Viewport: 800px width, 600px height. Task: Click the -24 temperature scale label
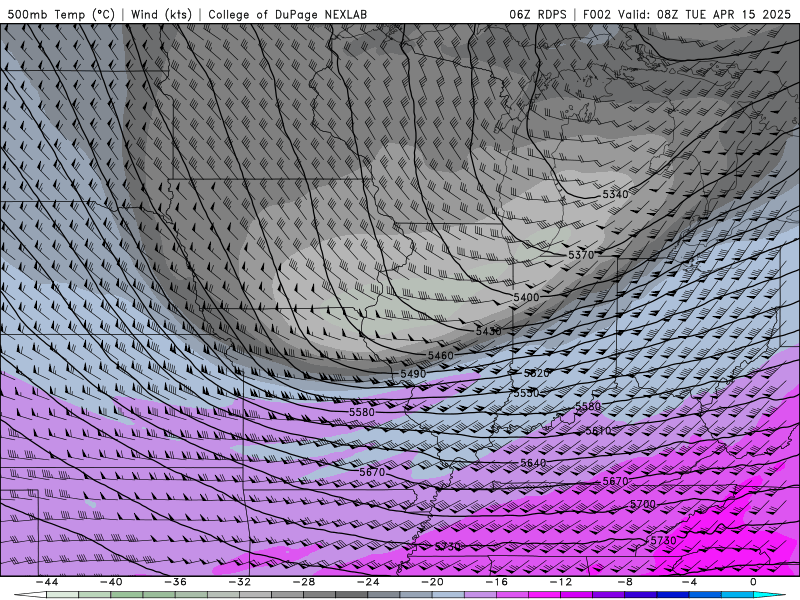[368, 582]
